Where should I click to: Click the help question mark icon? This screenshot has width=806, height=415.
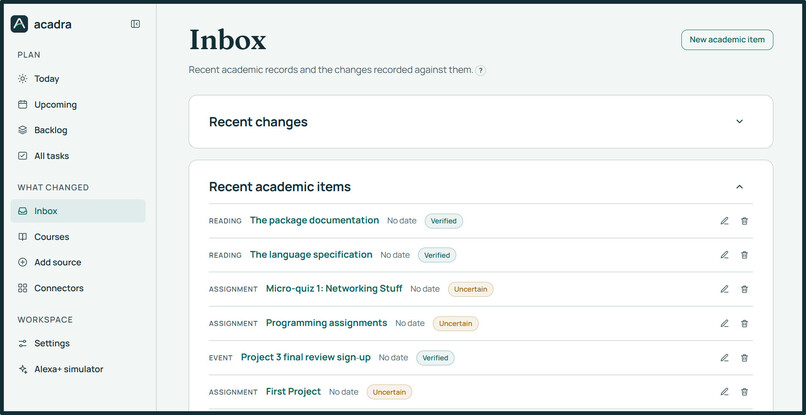(480, 70)
